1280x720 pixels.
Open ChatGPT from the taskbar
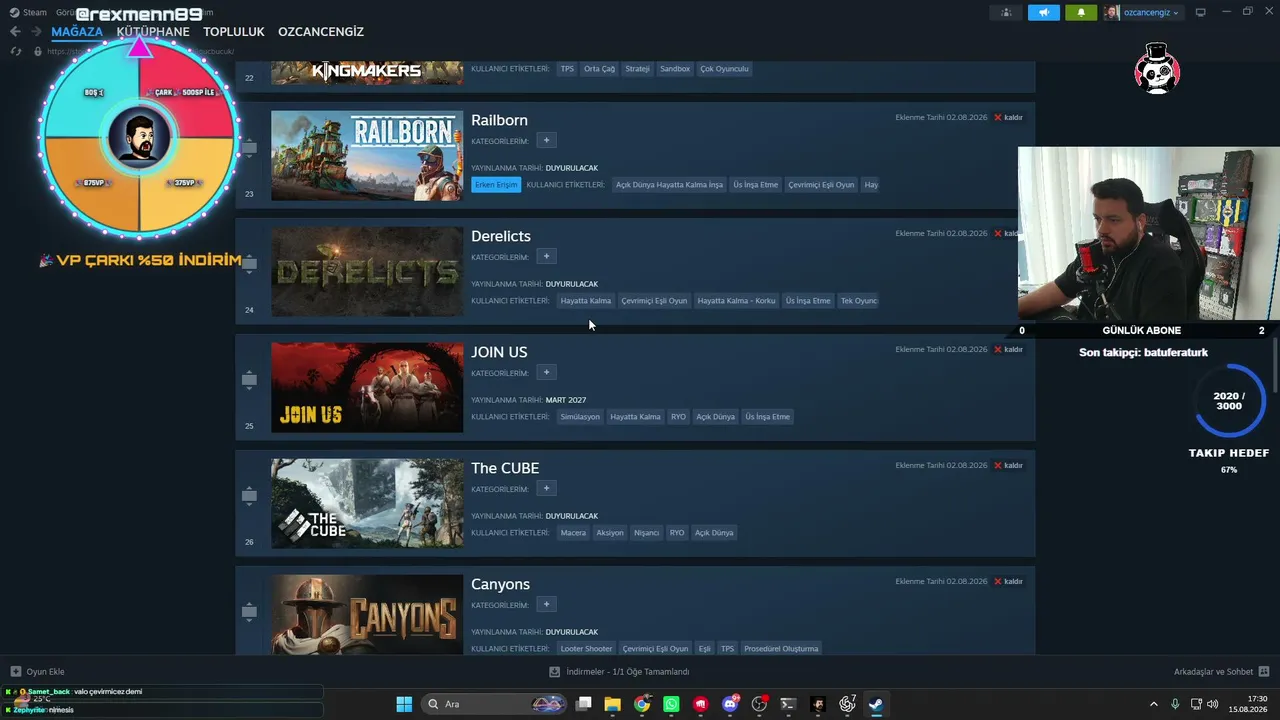point(847,704)
